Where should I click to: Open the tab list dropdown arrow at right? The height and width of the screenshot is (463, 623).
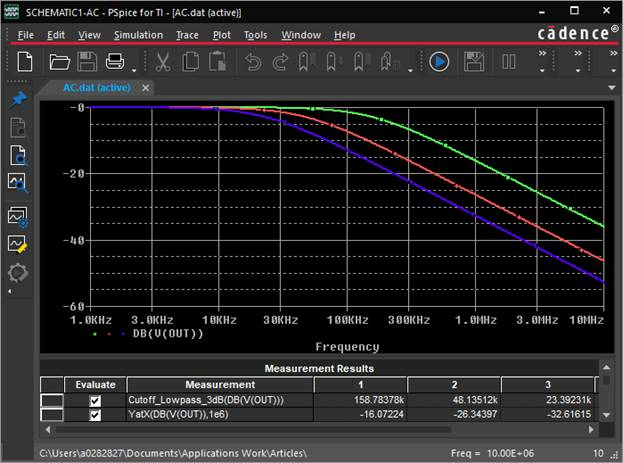pyautogui.click(x=612, y=88)
